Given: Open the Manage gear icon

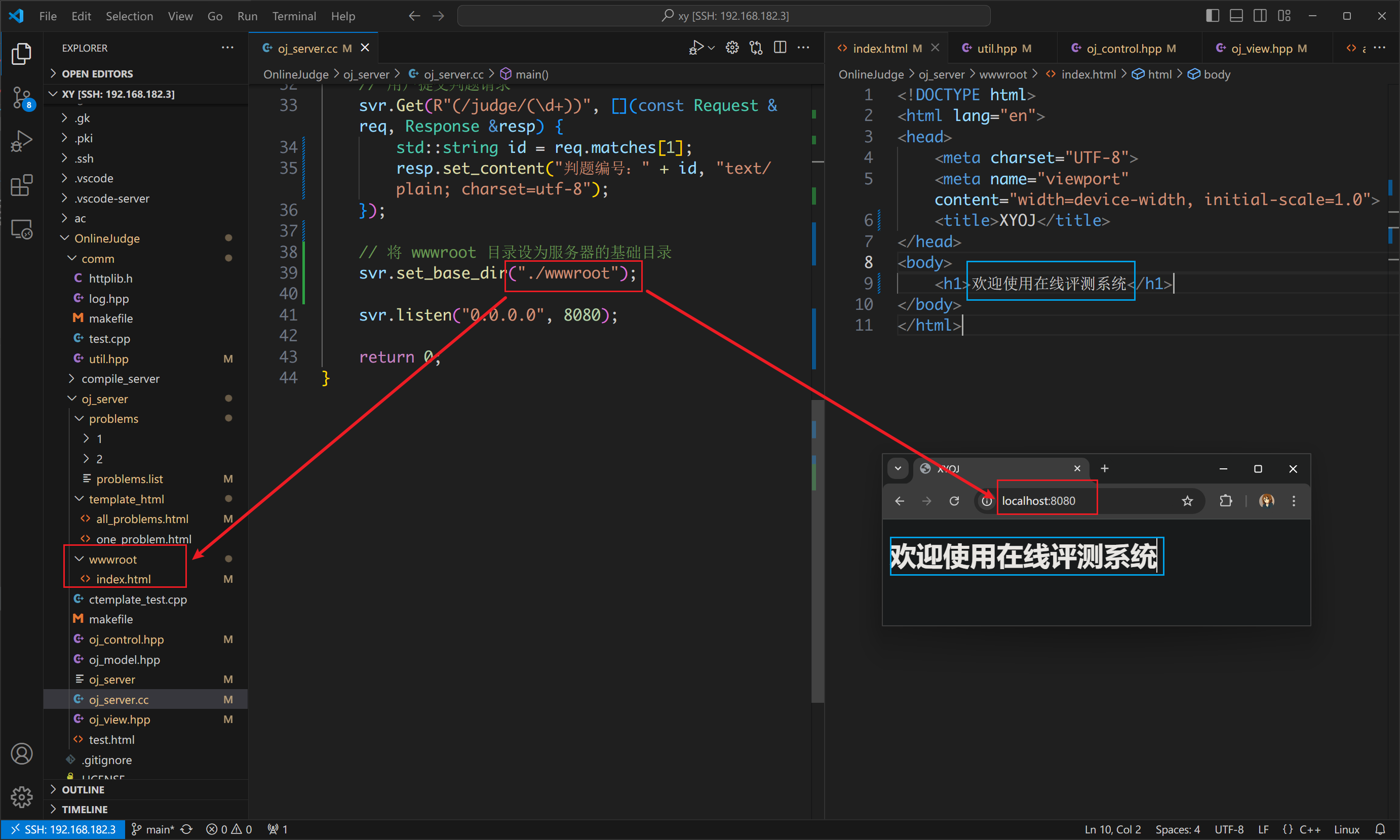Looking at the screenshot, I should pyautogui.click(x=21, y=797).
